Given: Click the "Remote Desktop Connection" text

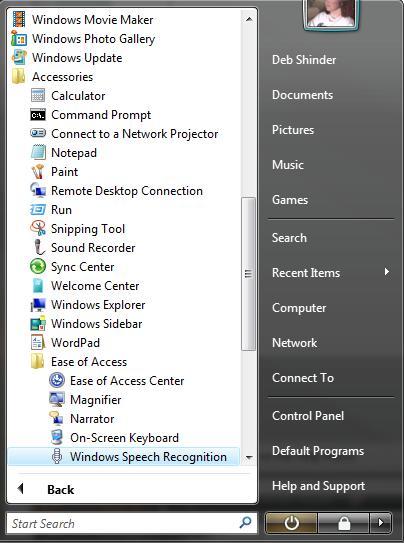Looking at the screenshot, I should [127, 191].
